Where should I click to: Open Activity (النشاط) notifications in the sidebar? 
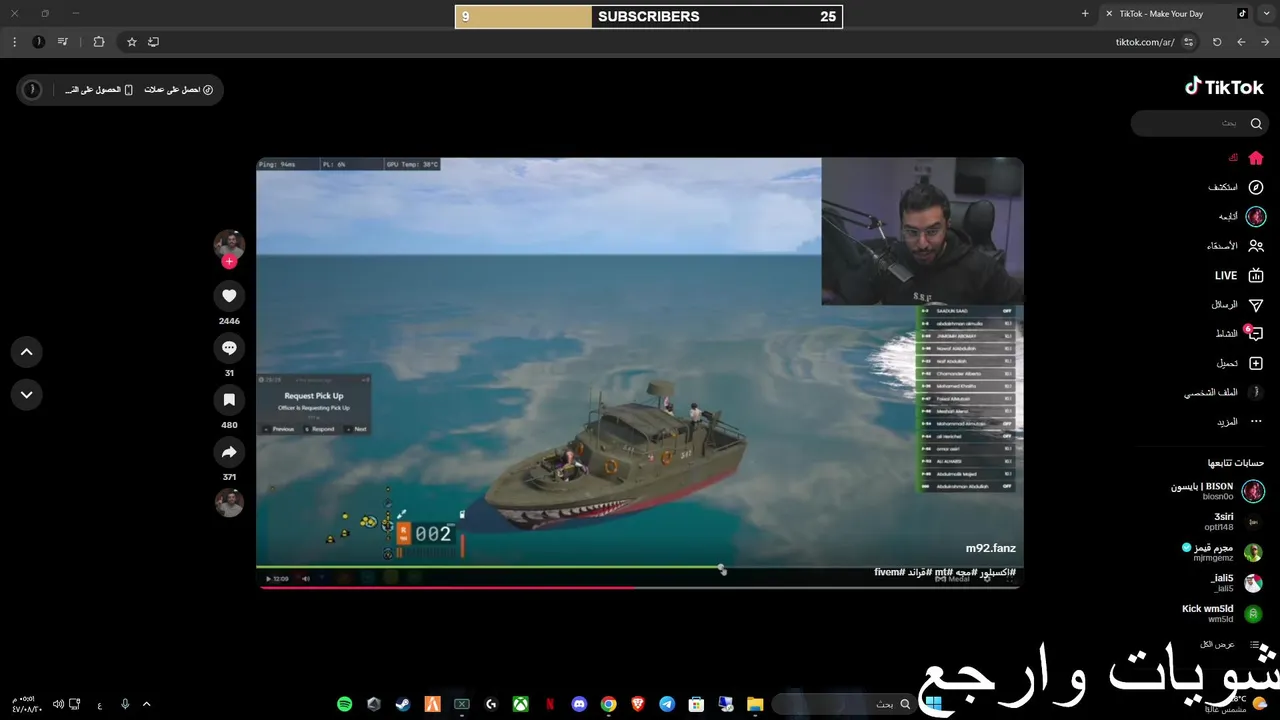coord(1239,334)
